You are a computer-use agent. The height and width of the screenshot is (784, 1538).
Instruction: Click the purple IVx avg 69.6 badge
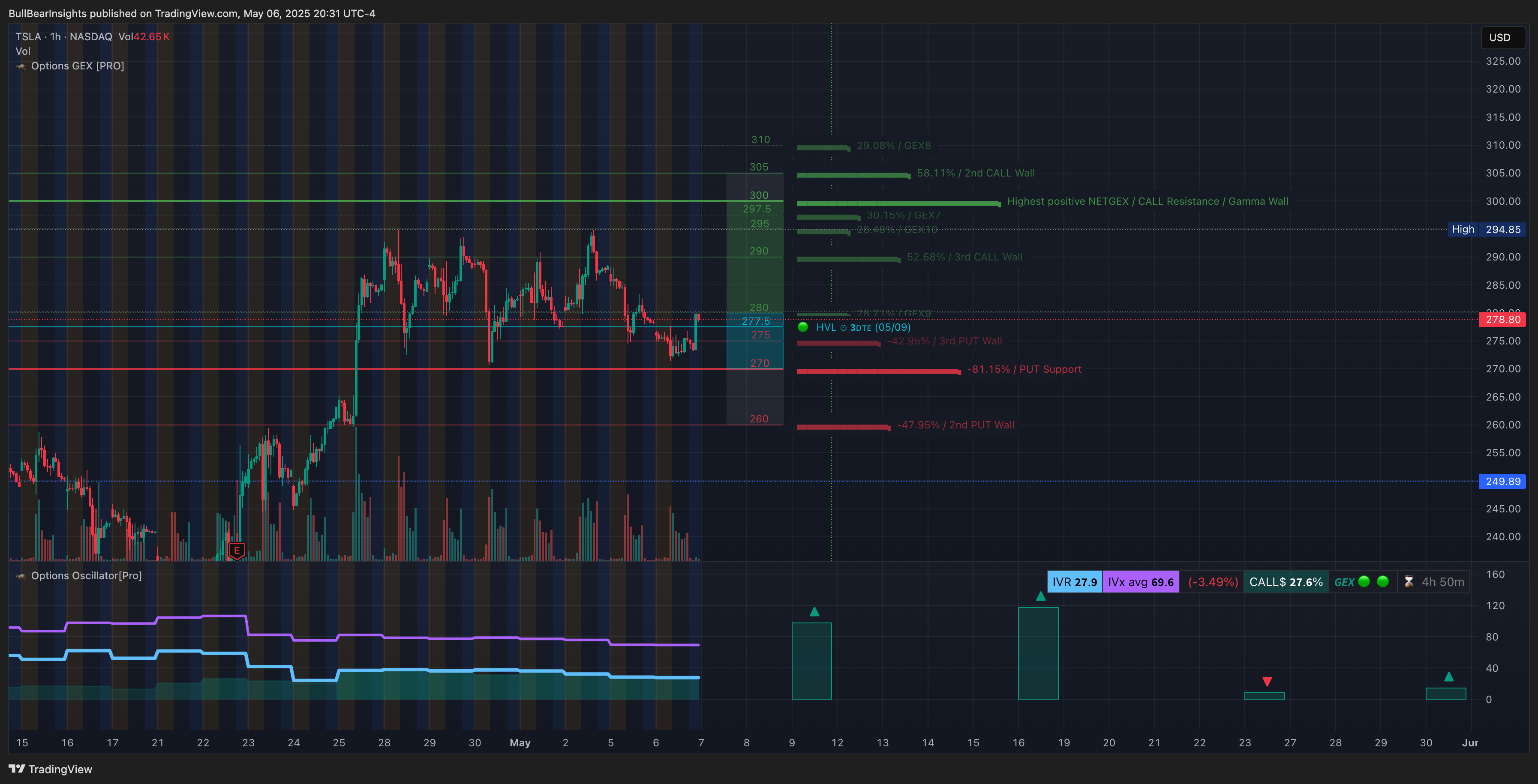coord(1140,582)
